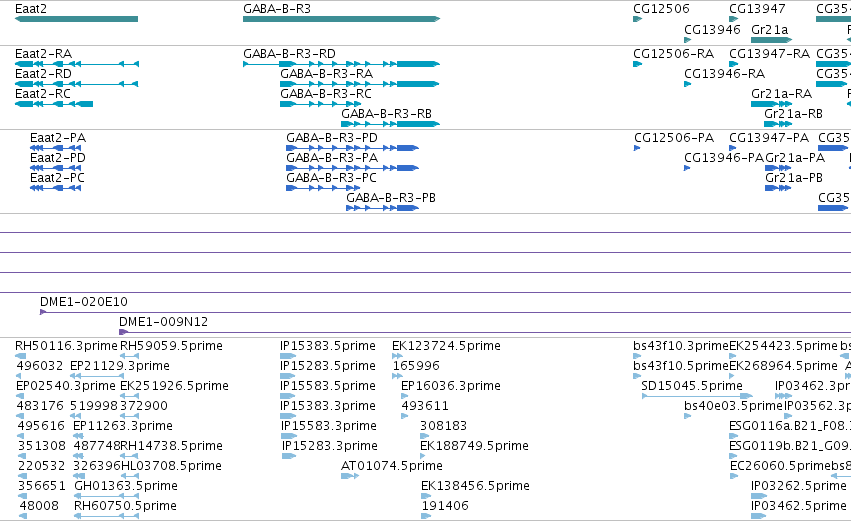Viewport: 851px width, 521px height.
Task: Select the DME1-009N12 clone marker
Action: click(124, 332)
